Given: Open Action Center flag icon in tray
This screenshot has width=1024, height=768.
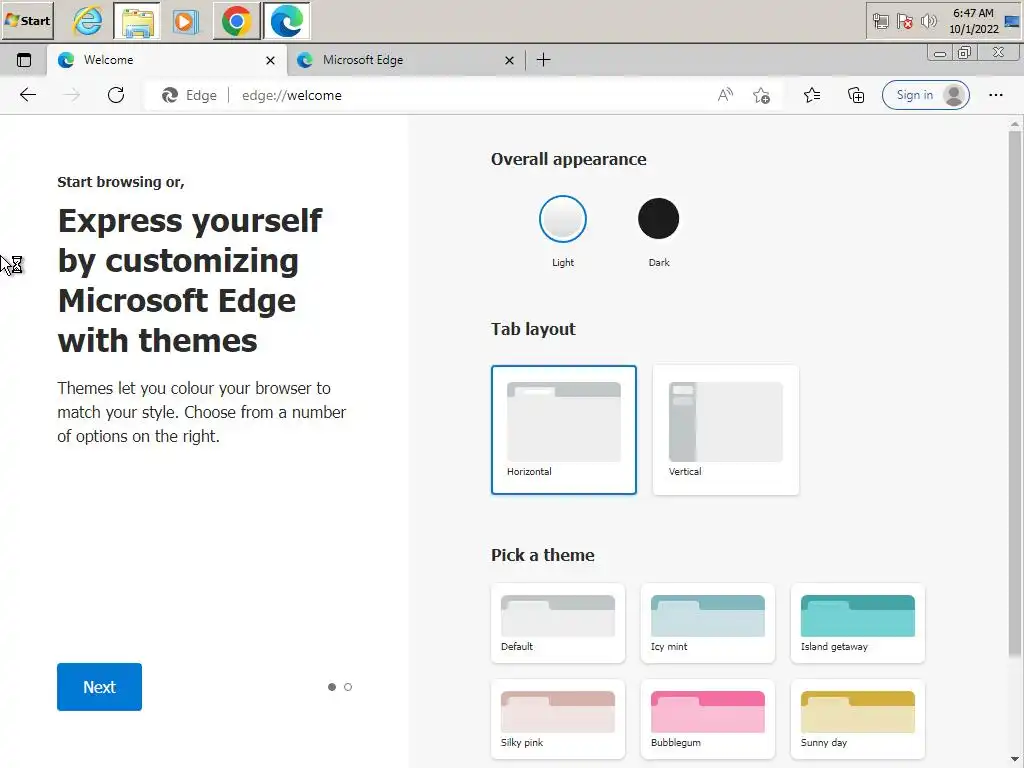Looking at the screenshot, I should (904, 22).
